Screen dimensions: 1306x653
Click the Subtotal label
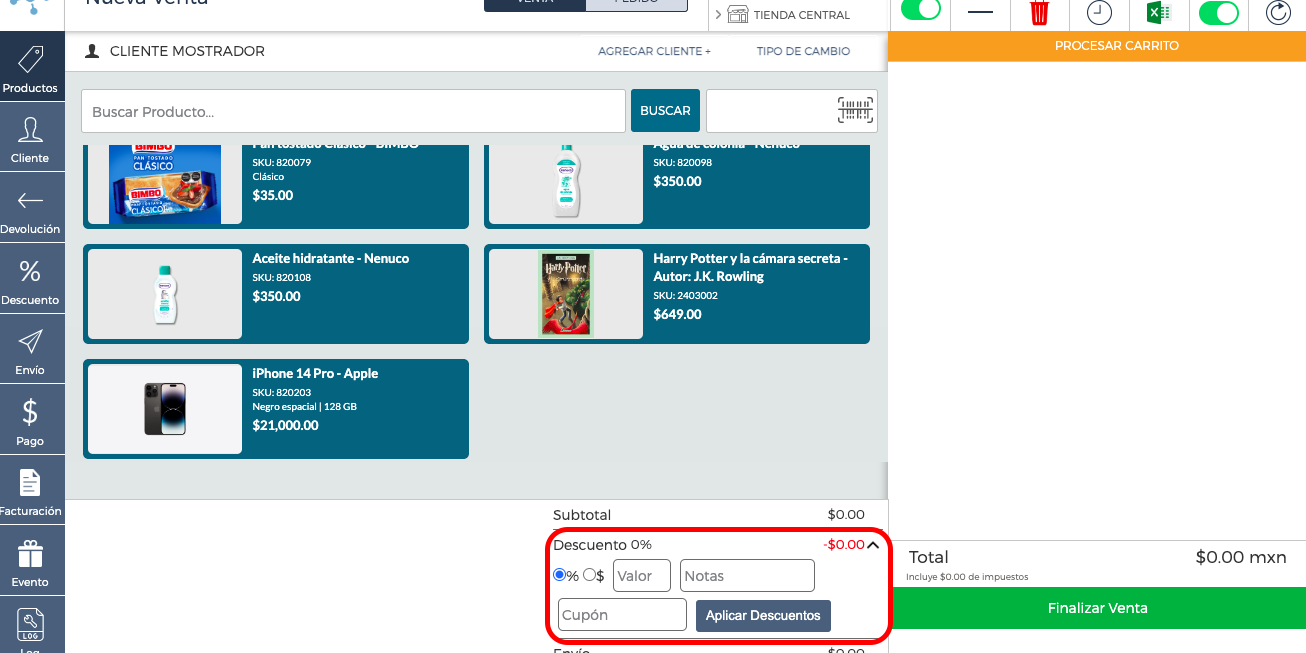[x=582, y=515]
